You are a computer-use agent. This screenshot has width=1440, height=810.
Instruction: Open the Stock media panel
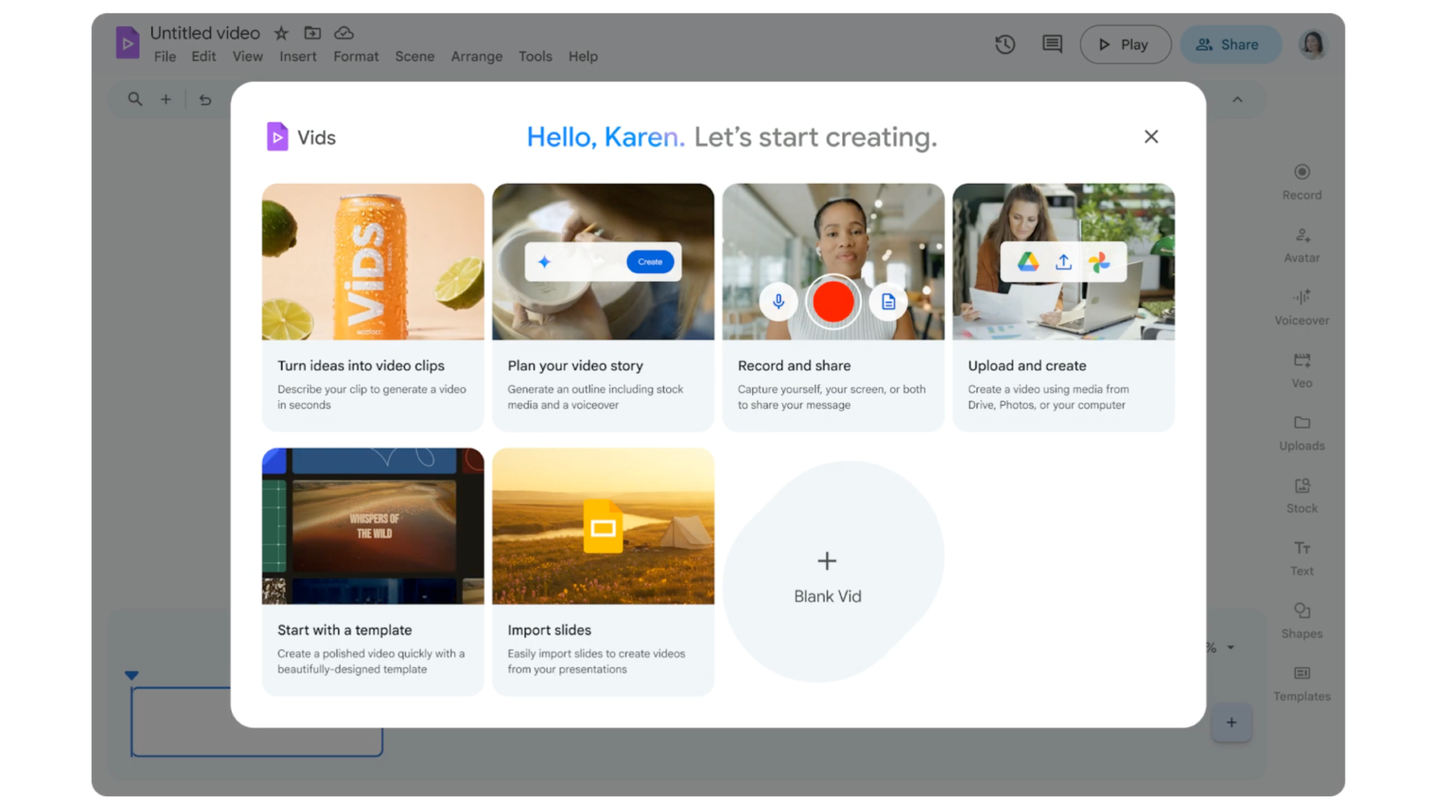(1301, 494)
